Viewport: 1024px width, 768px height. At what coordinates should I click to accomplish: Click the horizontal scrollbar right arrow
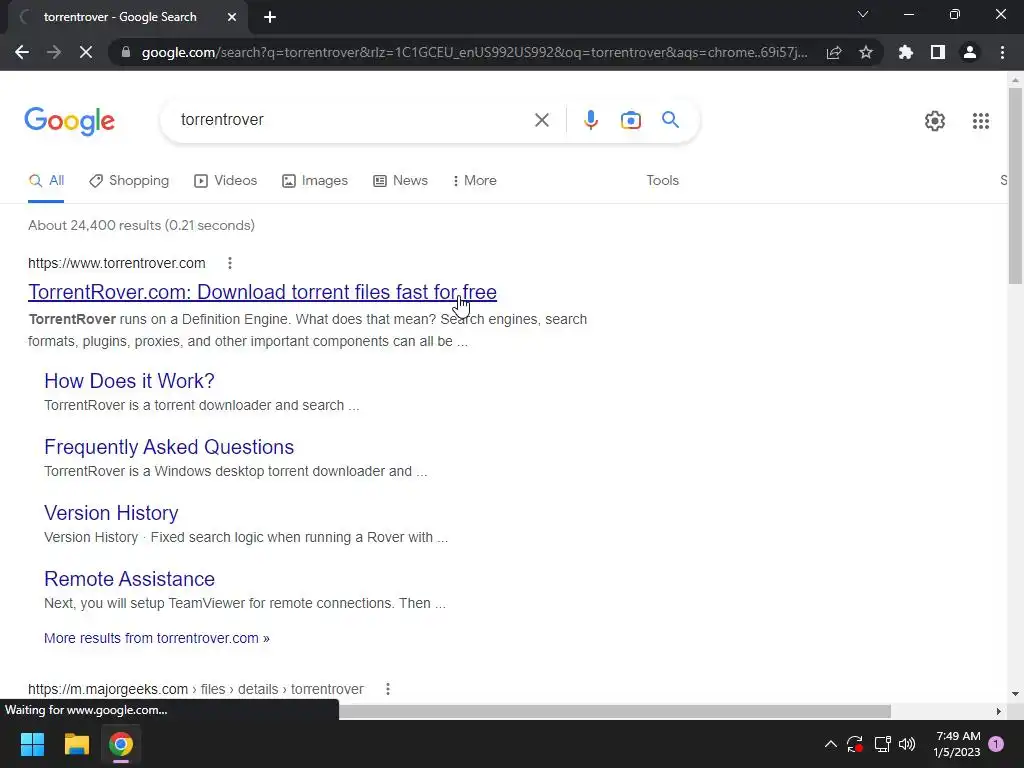(998, 711)
